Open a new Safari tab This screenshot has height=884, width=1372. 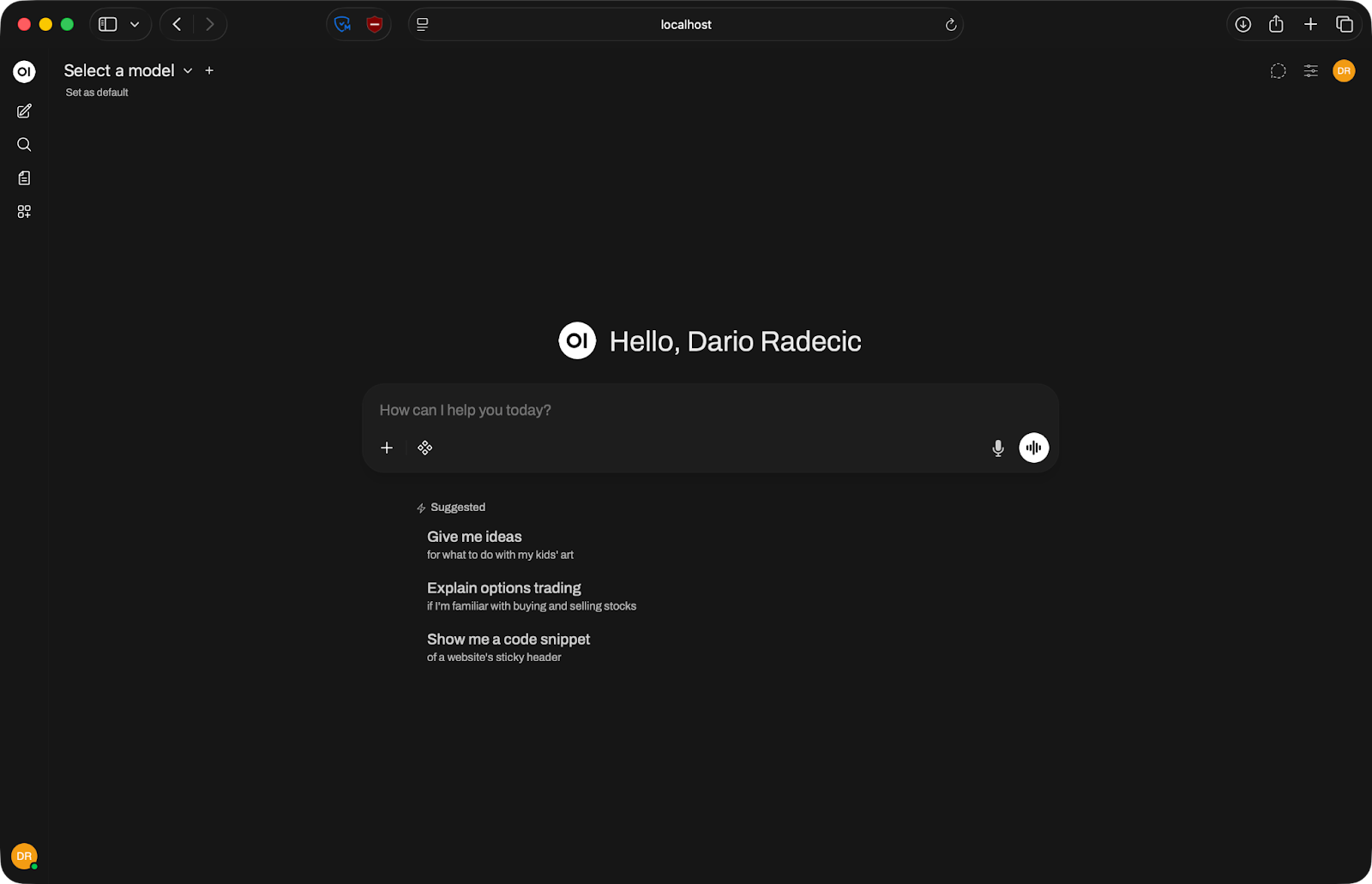pos(1310,24)
